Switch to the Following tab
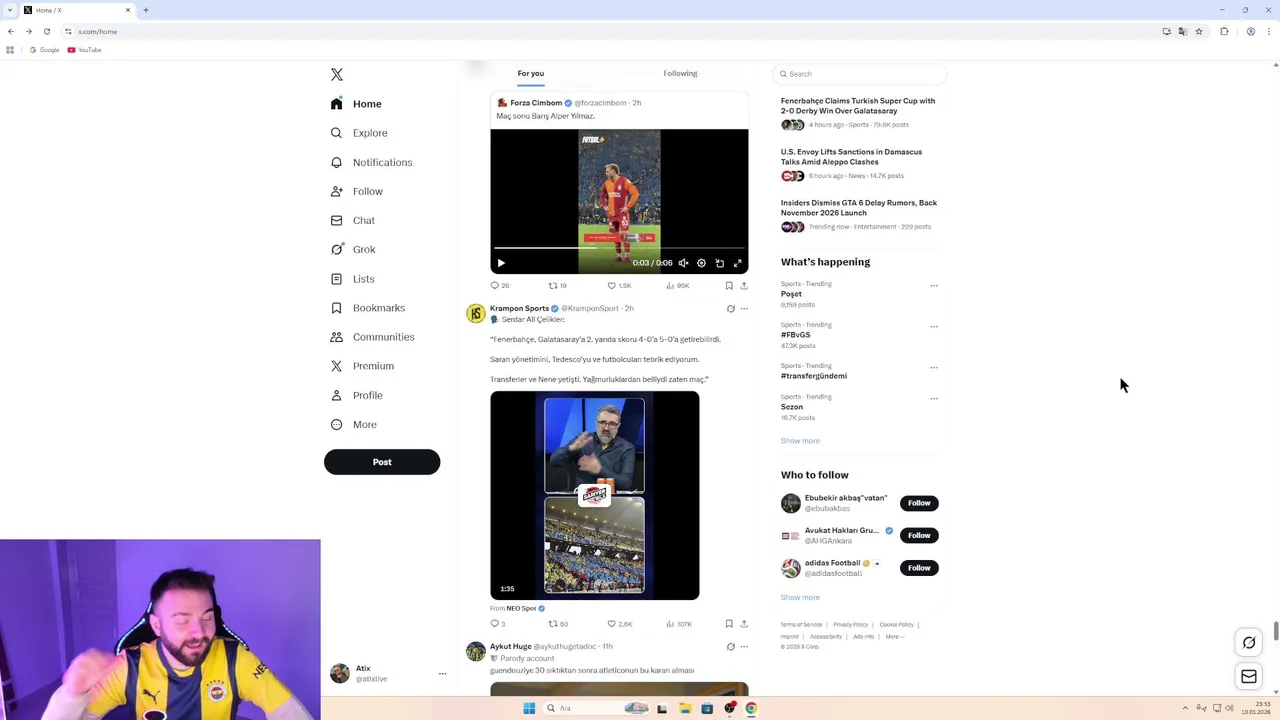This screenshot has width=1280, height=720. pos(680,73)
